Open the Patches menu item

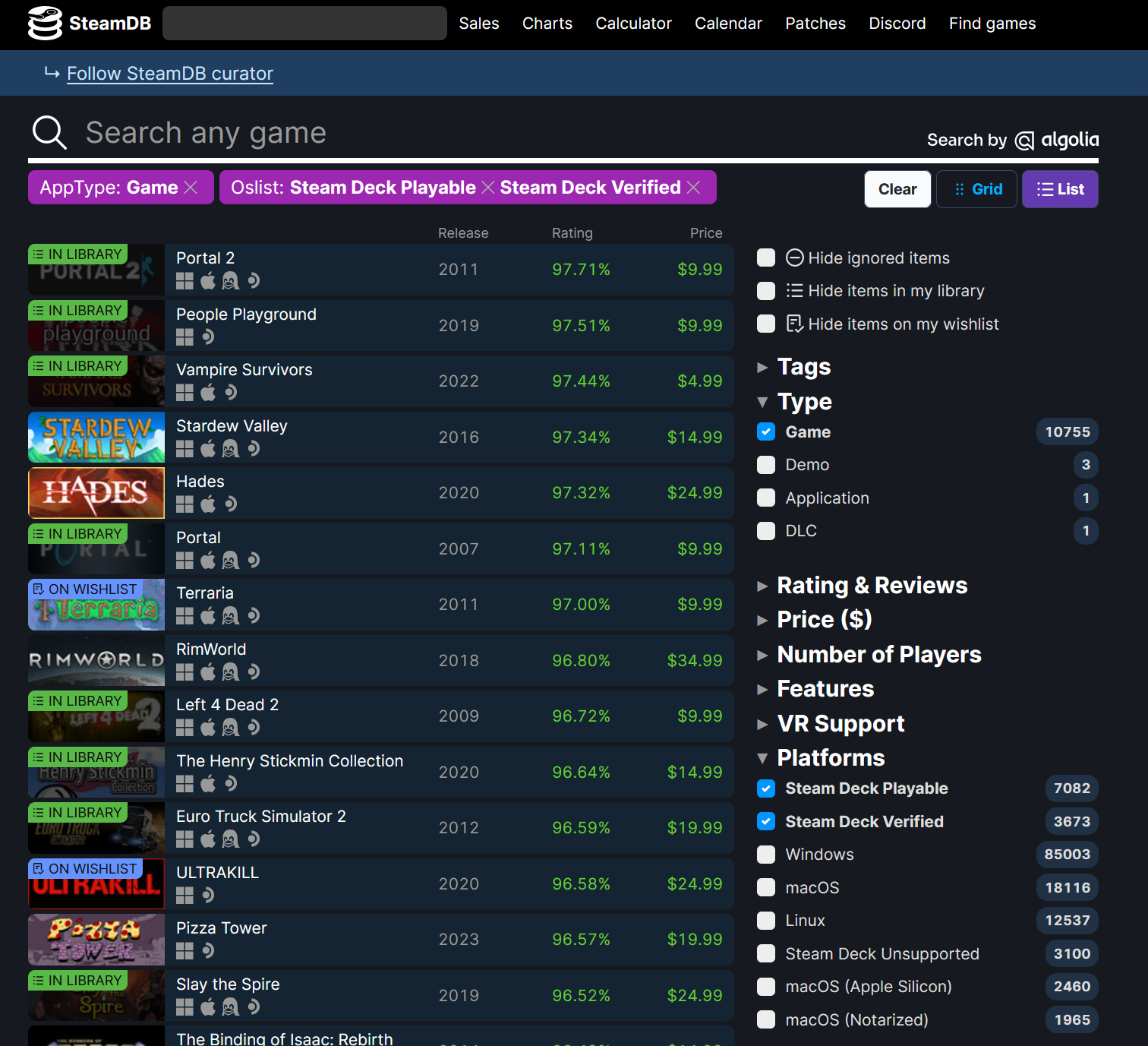[x=815, y=24]
